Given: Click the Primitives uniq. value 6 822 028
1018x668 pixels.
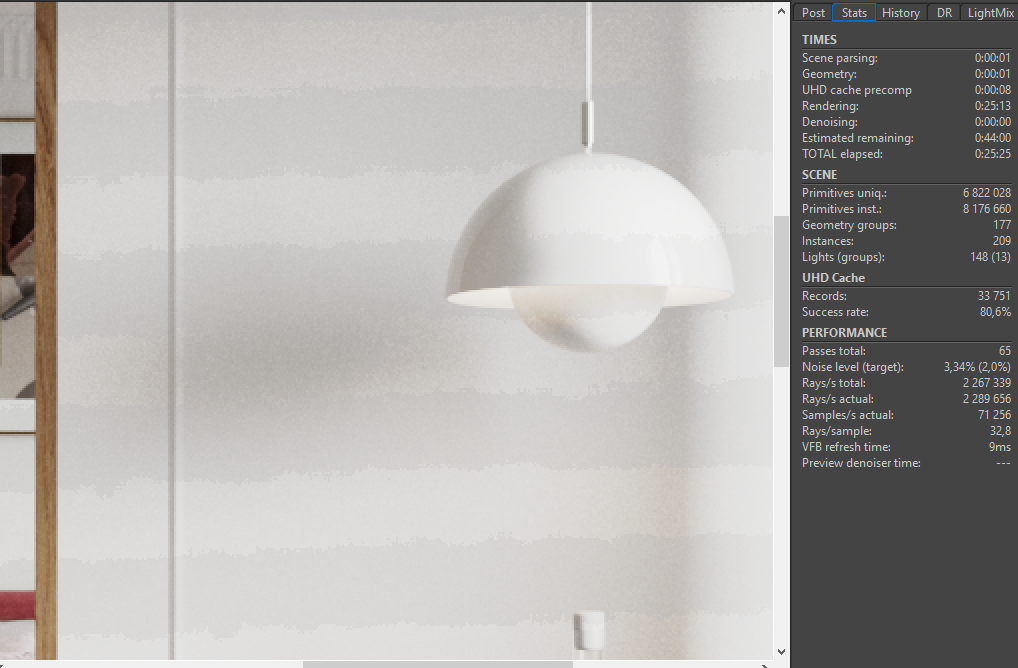Looking at the screenshot, I should (x=987, y=193).
